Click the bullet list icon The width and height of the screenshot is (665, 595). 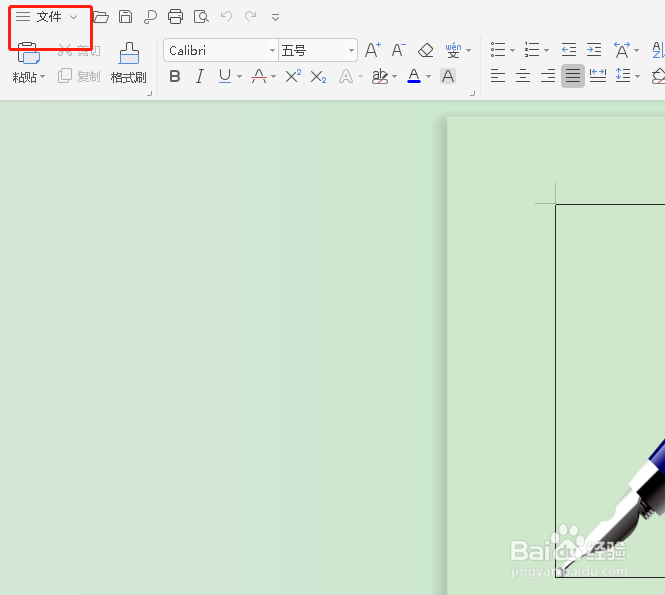(x=498, y=50)
